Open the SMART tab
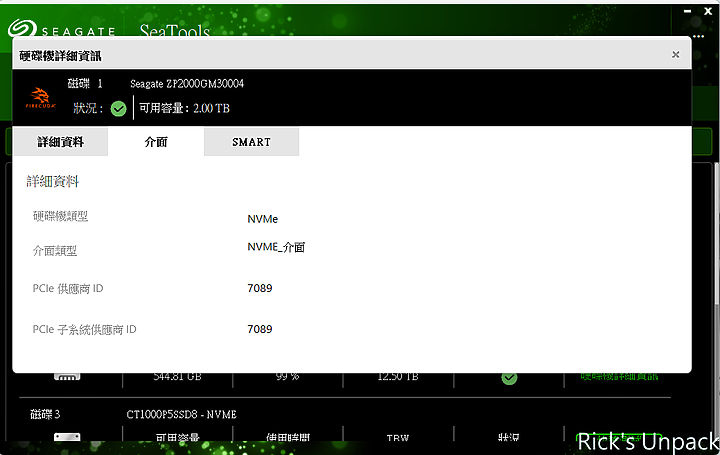The width and height of the screenshot is (720, 455). point(252,142)
